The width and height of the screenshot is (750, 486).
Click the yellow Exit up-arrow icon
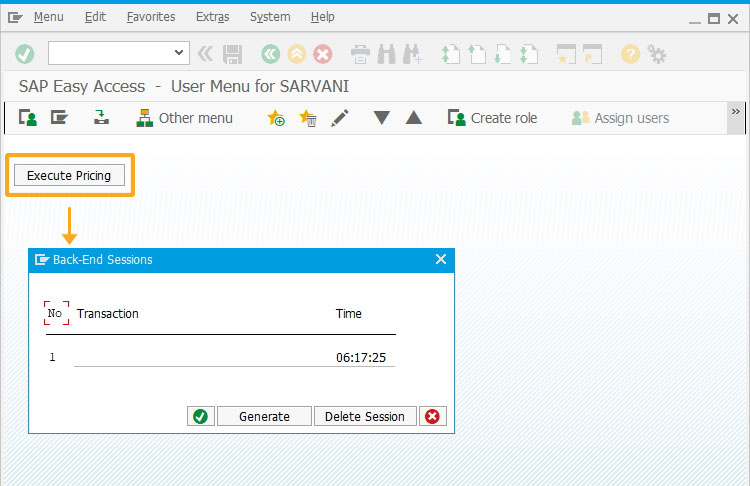pyautogui.click(x=297, y=54)
